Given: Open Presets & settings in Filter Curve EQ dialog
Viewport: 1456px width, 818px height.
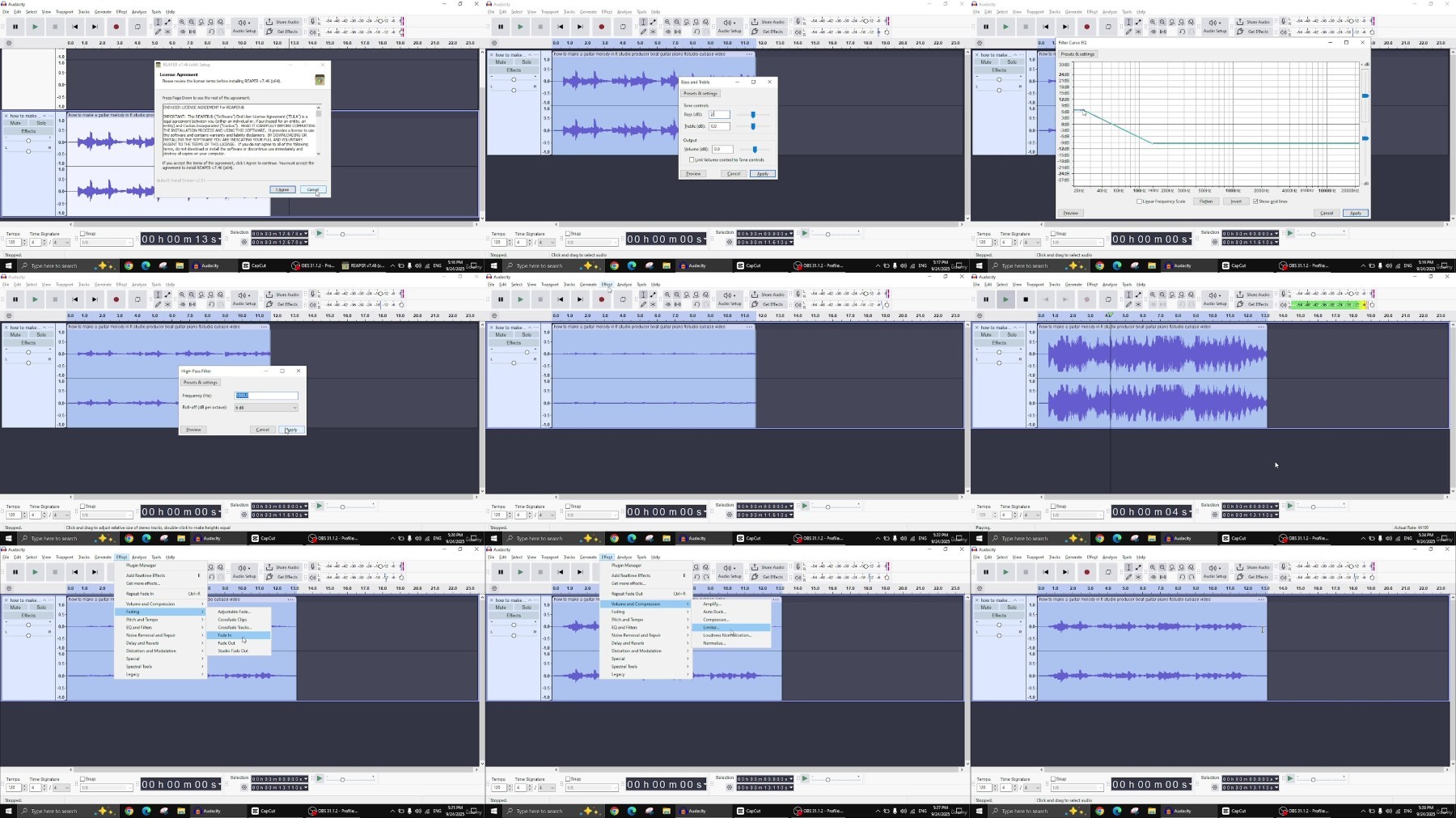Looking at the screenshot, I should pos(1077,54).
